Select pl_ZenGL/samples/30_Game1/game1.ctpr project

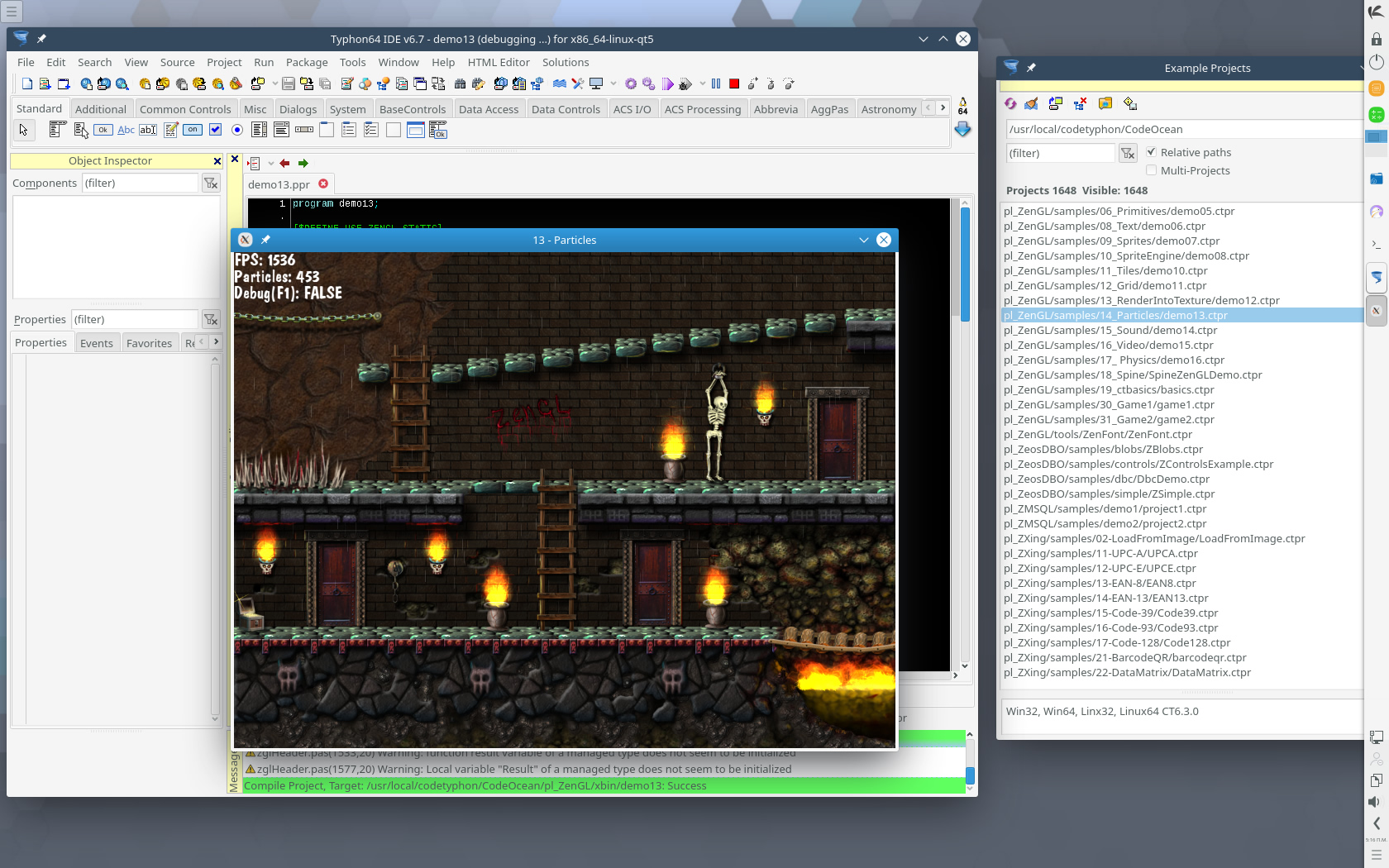click(1109, 404)
